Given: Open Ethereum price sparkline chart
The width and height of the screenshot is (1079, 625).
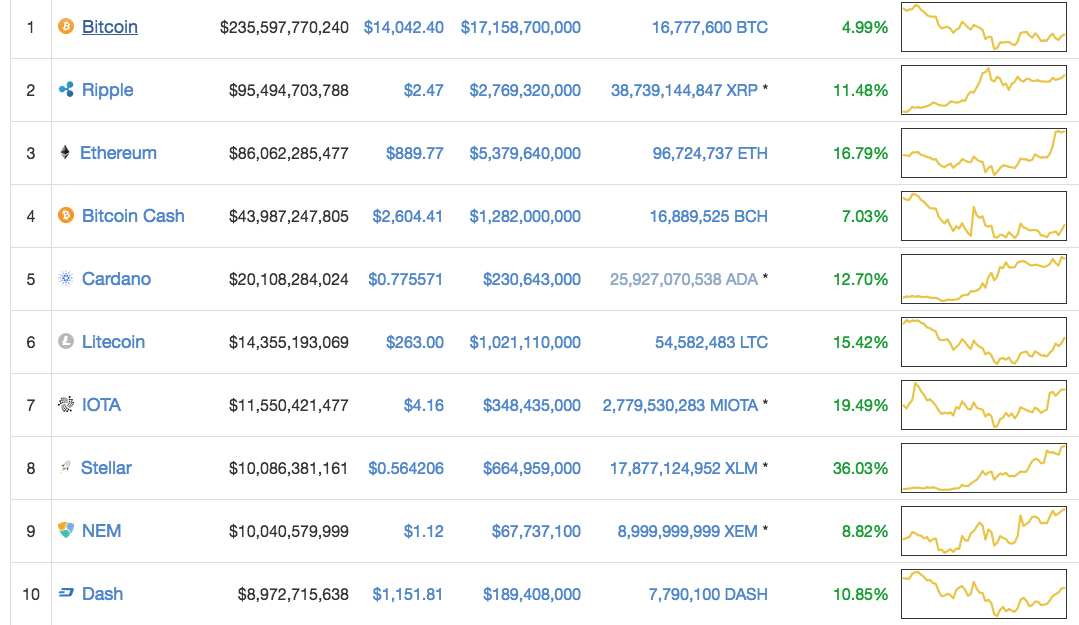Looking at the screenshot, I should pyautogui.click(x=984, y=153).
